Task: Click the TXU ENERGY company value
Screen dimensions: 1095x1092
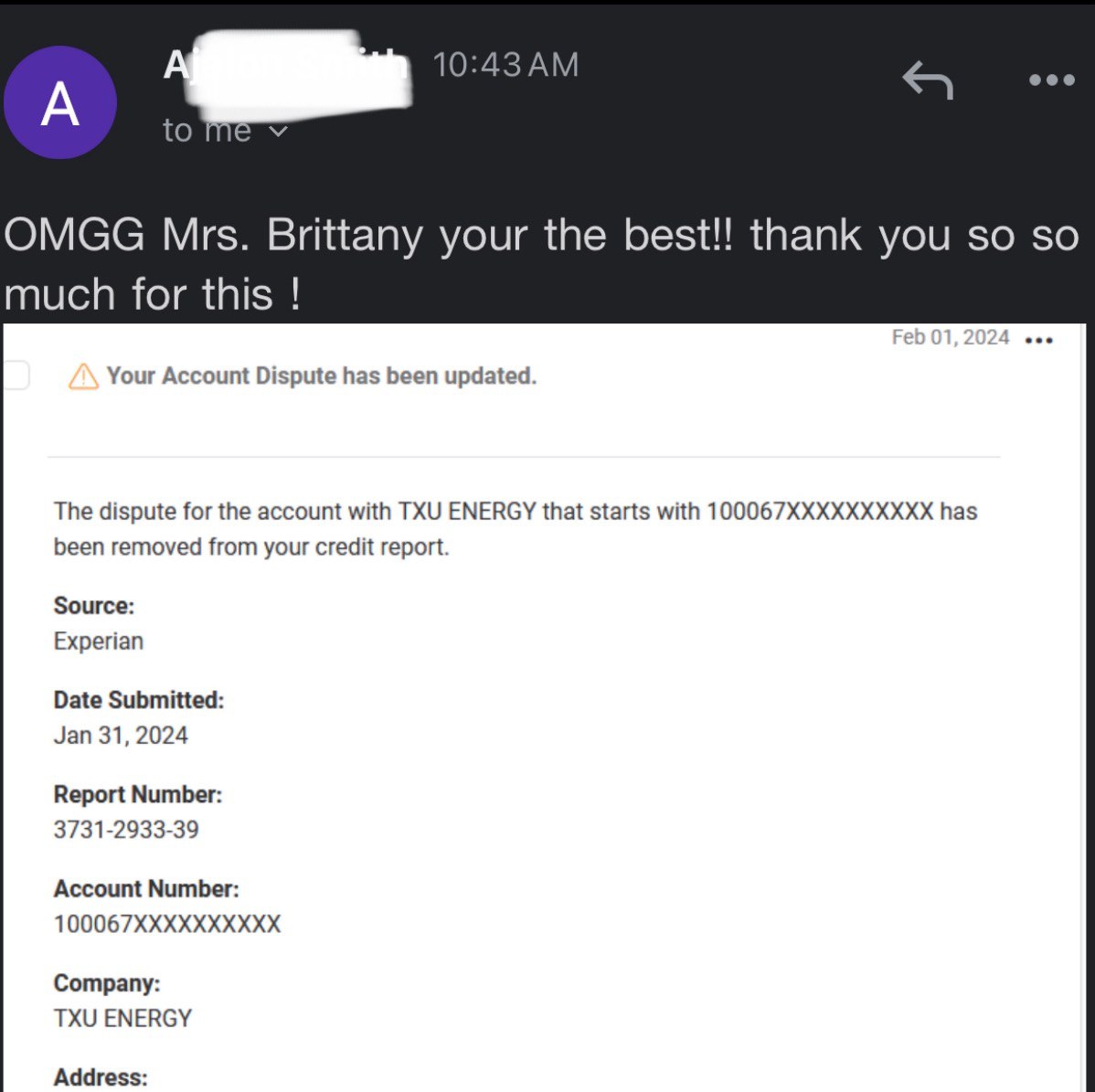Action: click(x=122, y=1018)
